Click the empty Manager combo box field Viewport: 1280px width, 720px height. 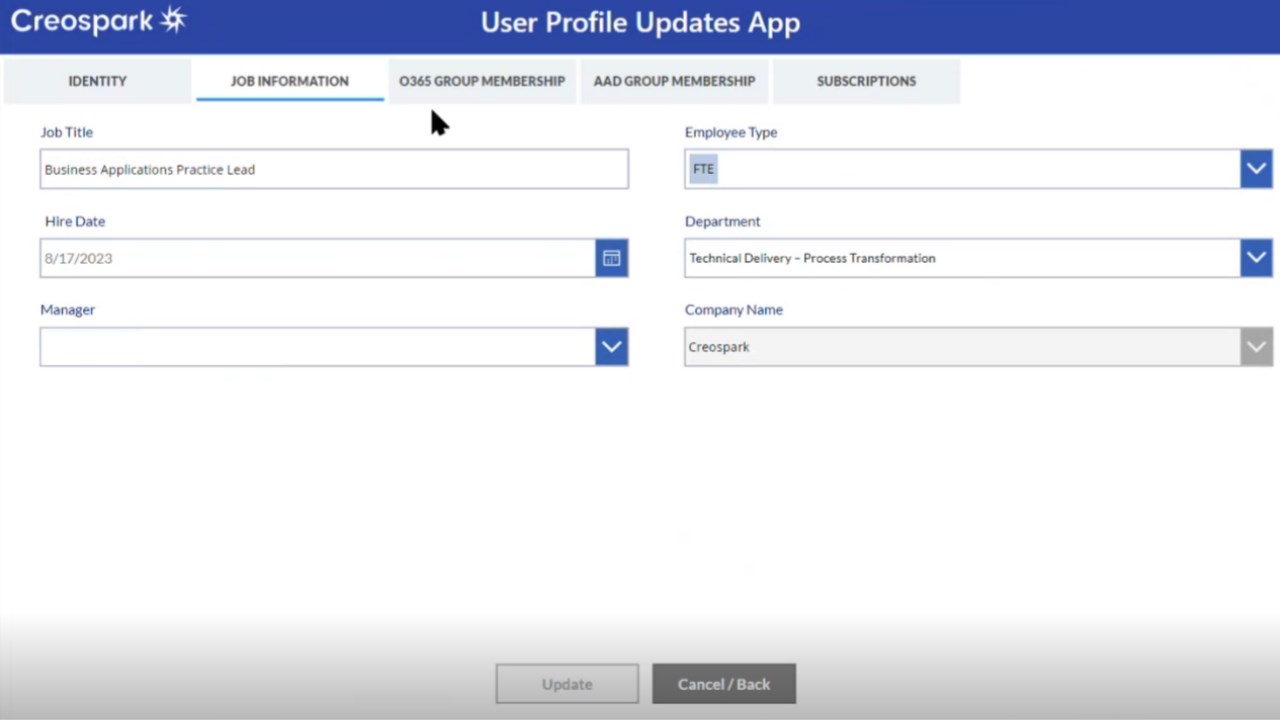[318, 347]
